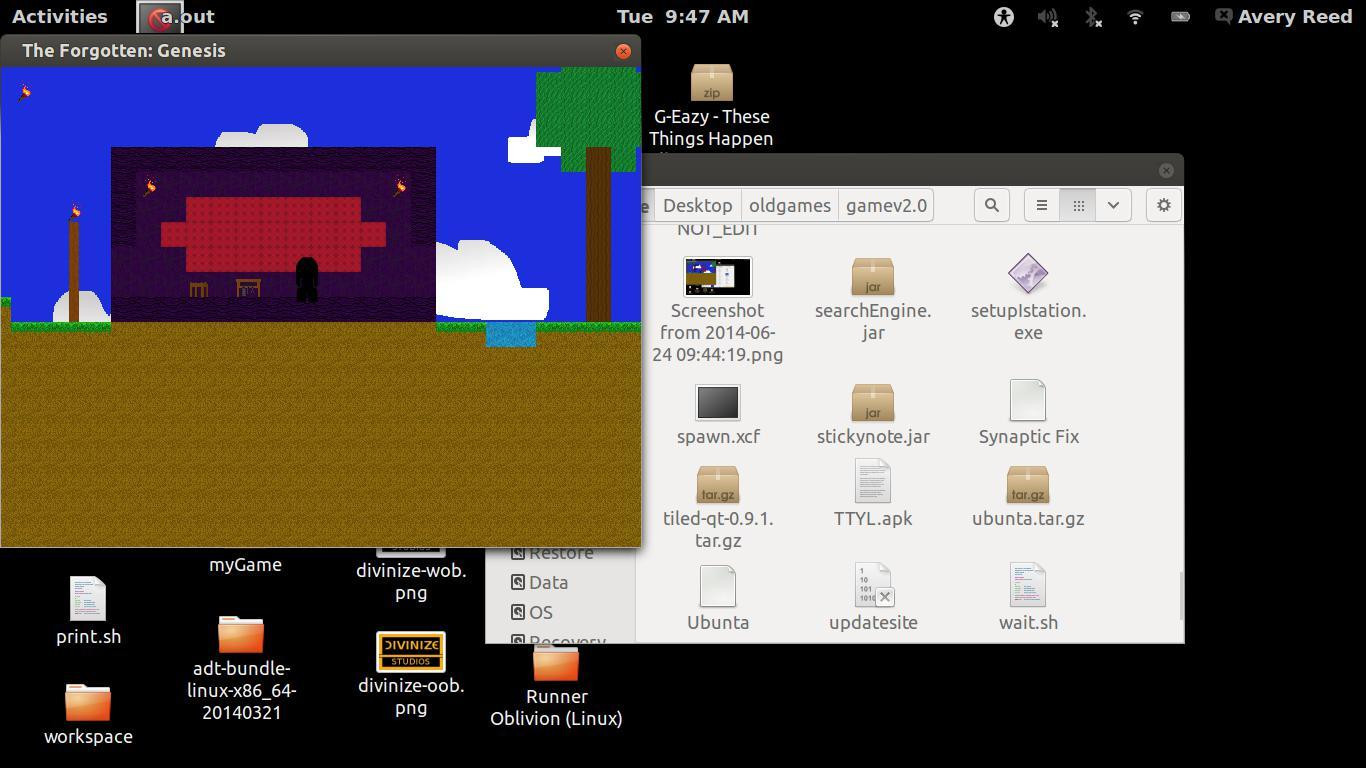Viewport: 1366px width, 768px height.
Task: Open the Avery Reed user menu
Action: 1284,16
